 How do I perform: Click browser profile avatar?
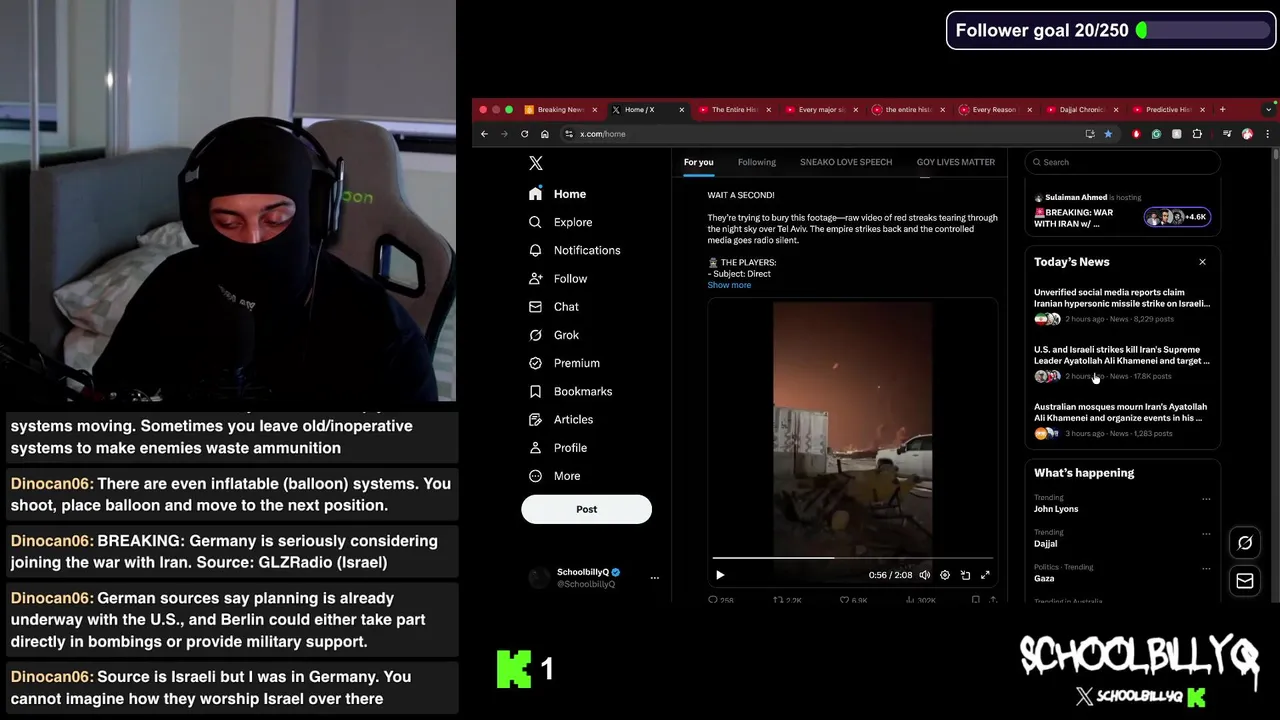tap(1247, 134)
